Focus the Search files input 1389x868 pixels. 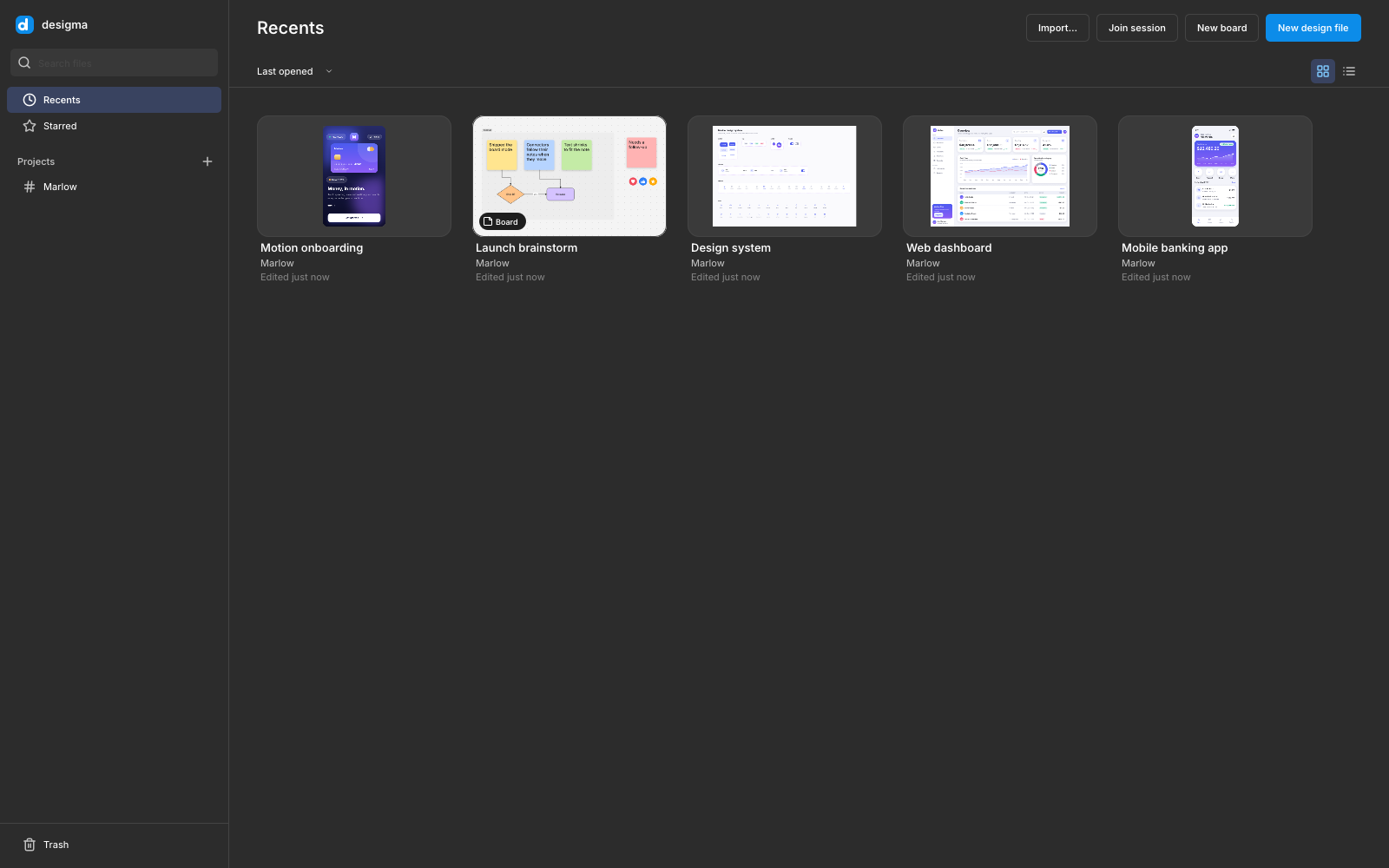click(x=114, y=62)
